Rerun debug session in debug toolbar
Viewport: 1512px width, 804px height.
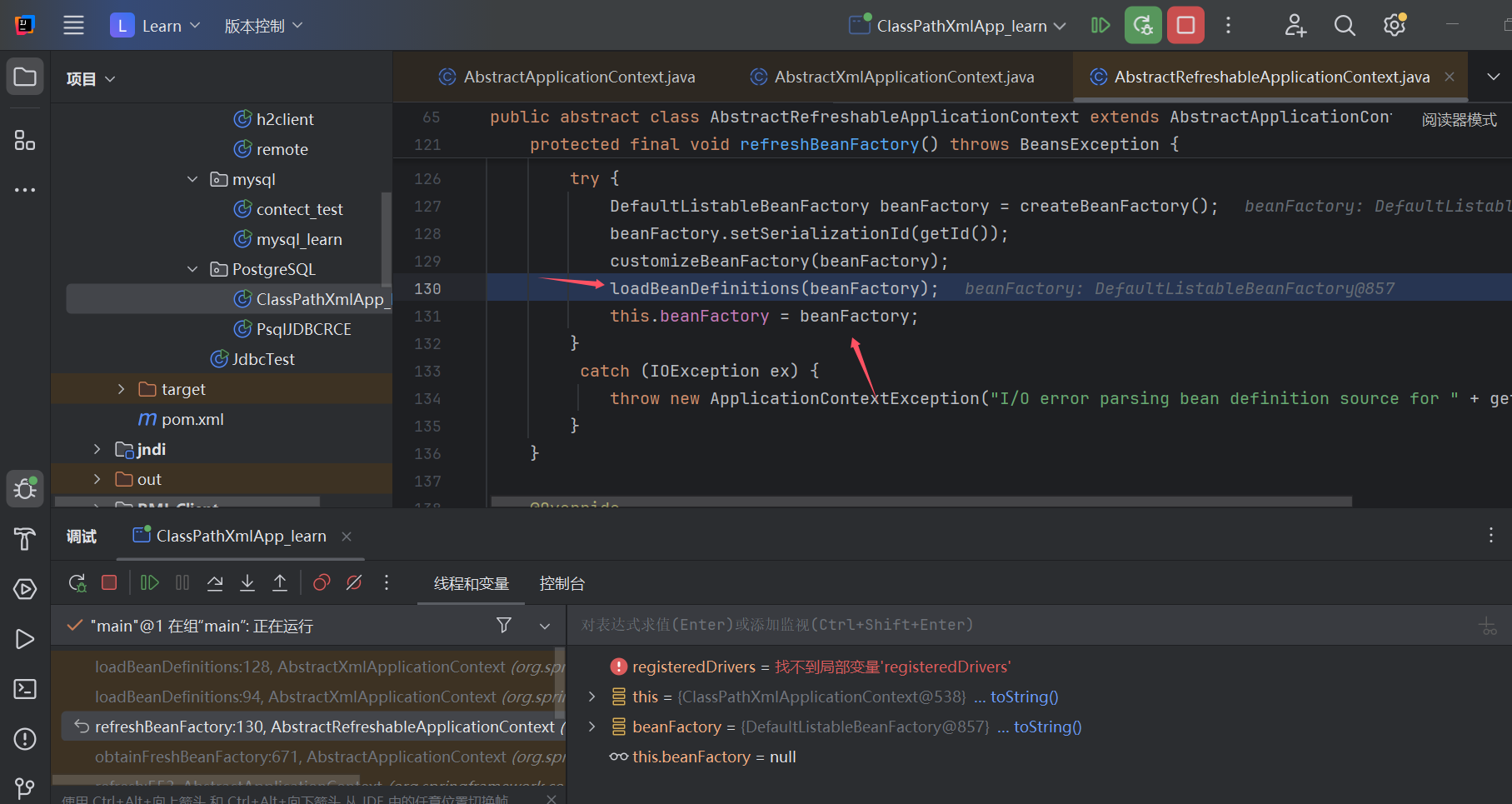point(77,583)
